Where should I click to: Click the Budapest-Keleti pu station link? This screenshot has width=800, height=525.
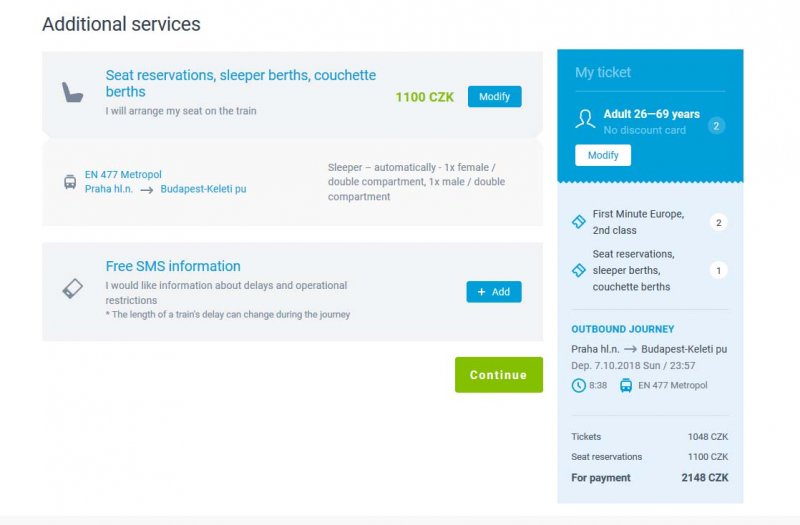coord(203,189)
